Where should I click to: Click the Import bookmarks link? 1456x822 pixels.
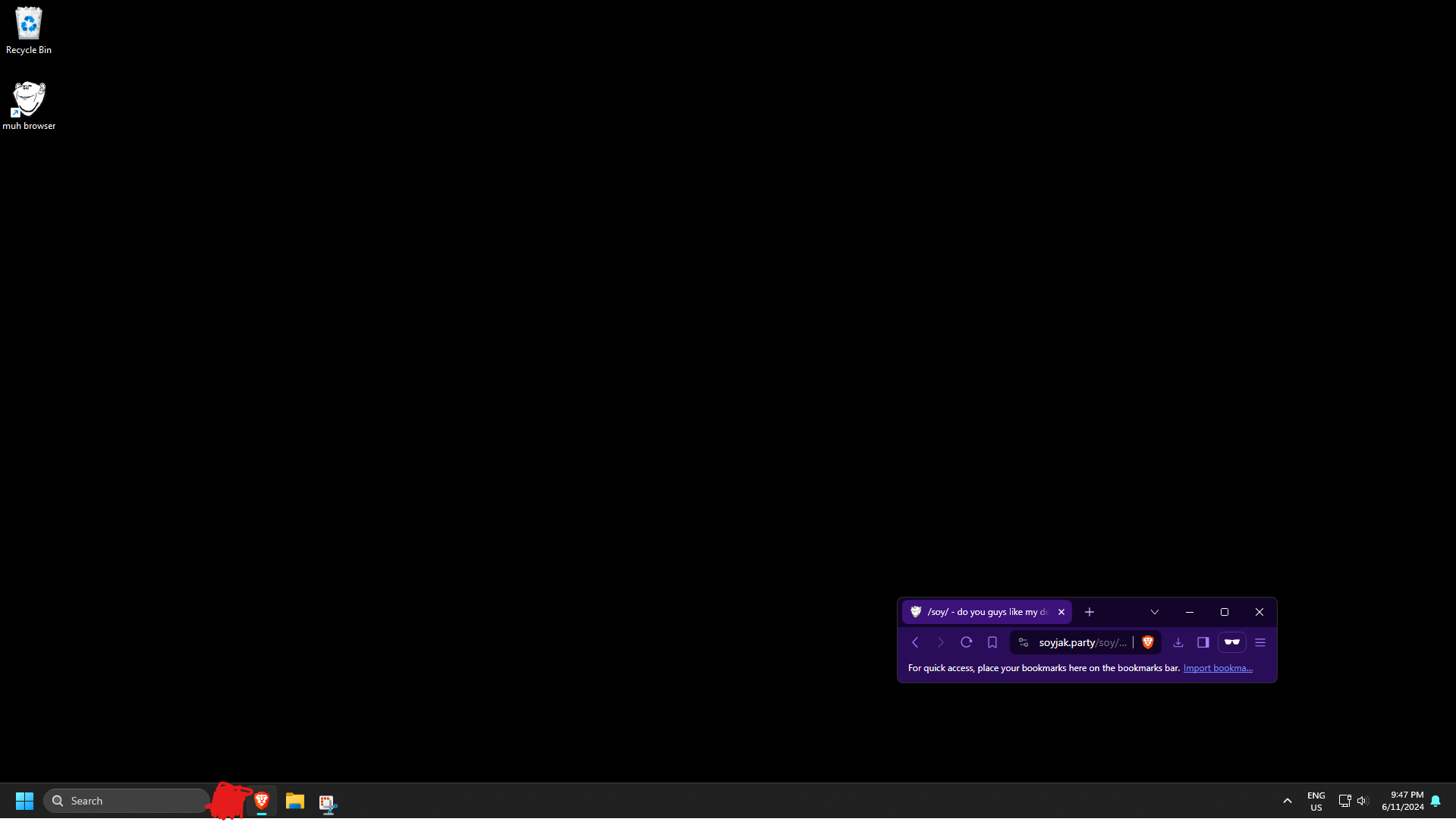[x=1218, y=668]
